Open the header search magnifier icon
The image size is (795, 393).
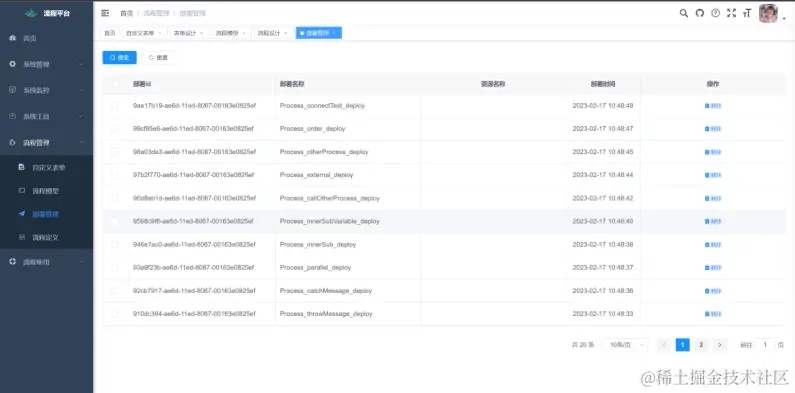tap(683, 13)
